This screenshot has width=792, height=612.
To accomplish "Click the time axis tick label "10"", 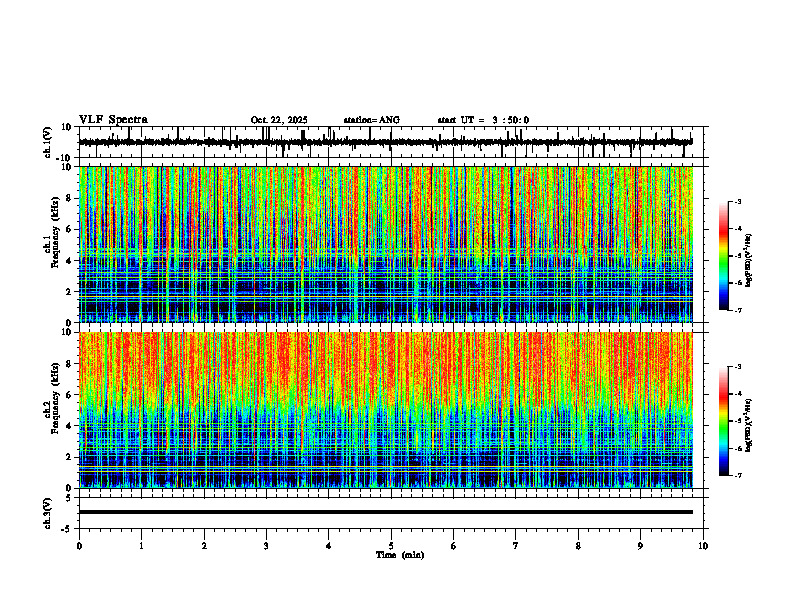I will pyautogui.click(x=703, y=546).
